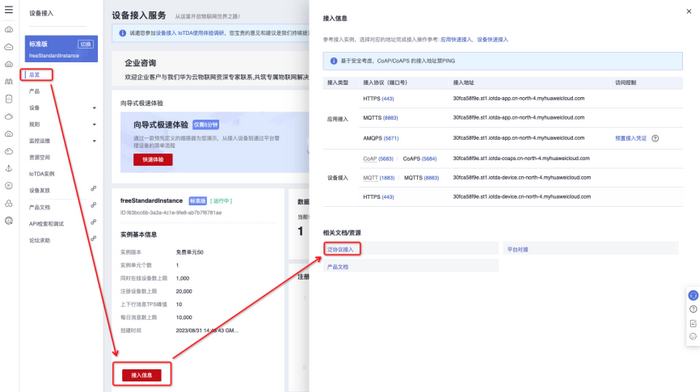Click the MQTT (1883) protocol label
This screenshot has height=392, width=700.
(379, 178)
